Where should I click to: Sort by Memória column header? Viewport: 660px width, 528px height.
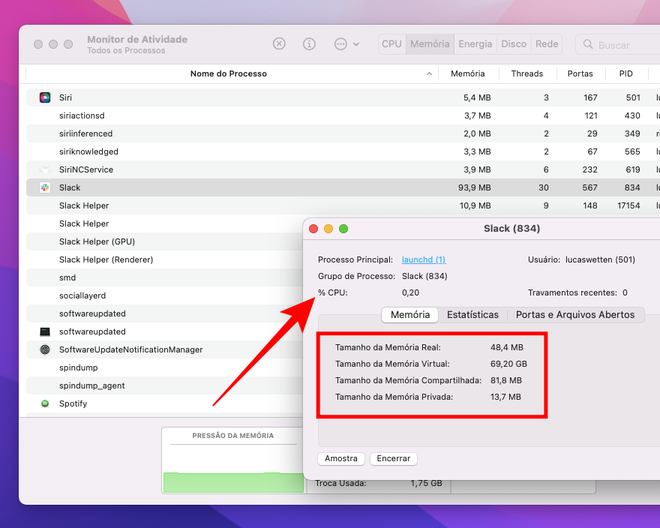coord(468,74)
